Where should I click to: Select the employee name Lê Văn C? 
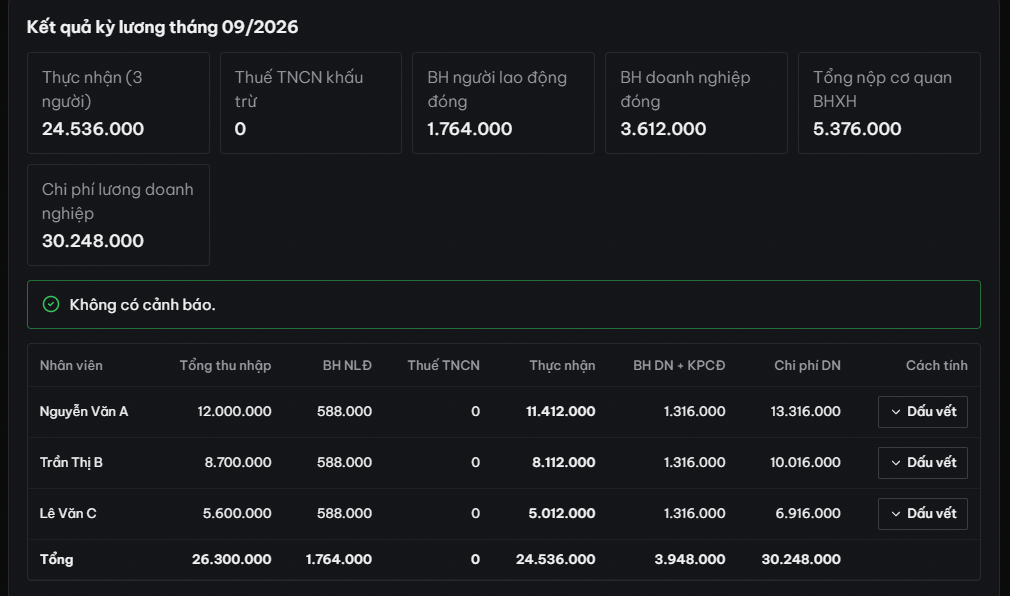68,513
